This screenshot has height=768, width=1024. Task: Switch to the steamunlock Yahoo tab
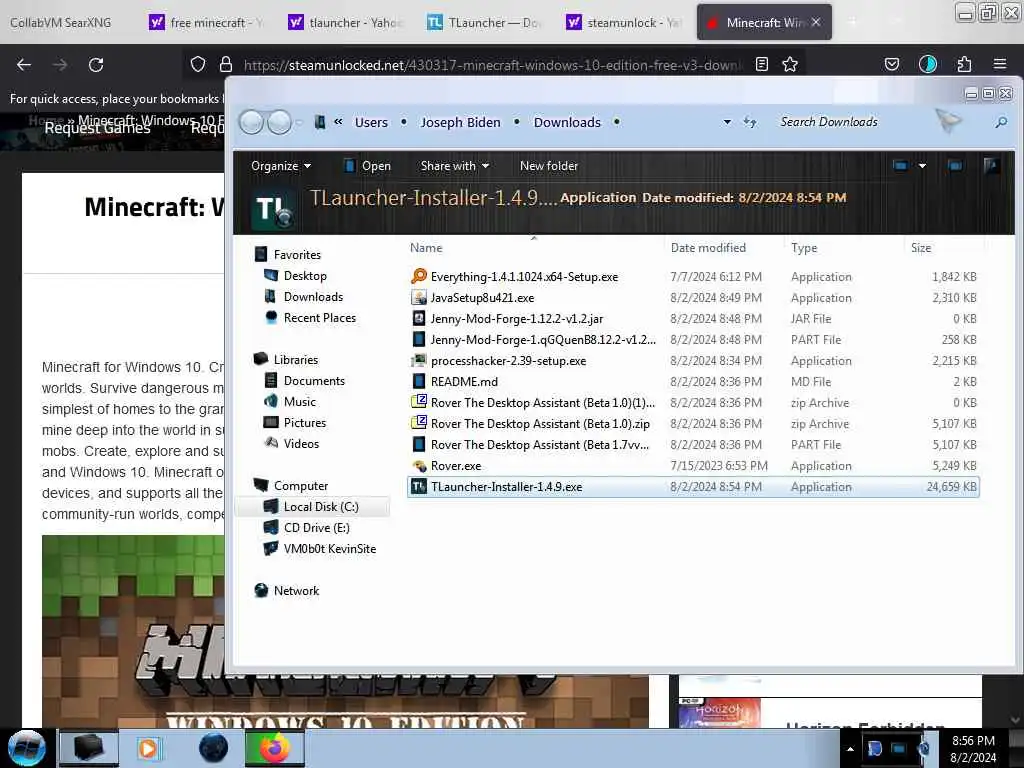pyautogui.click(x=624, y=23)
